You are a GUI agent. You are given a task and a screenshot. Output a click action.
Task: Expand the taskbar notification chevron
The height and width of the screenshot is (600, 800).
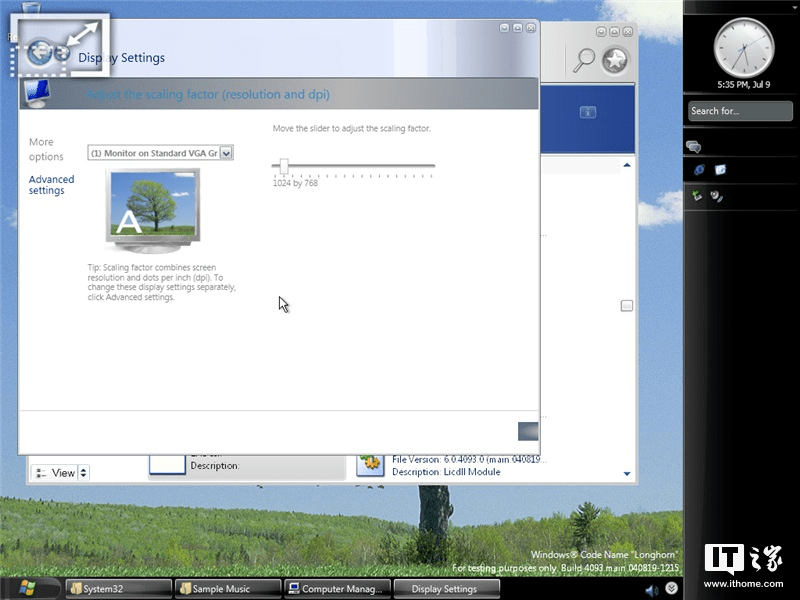click(x=671, y=588)
